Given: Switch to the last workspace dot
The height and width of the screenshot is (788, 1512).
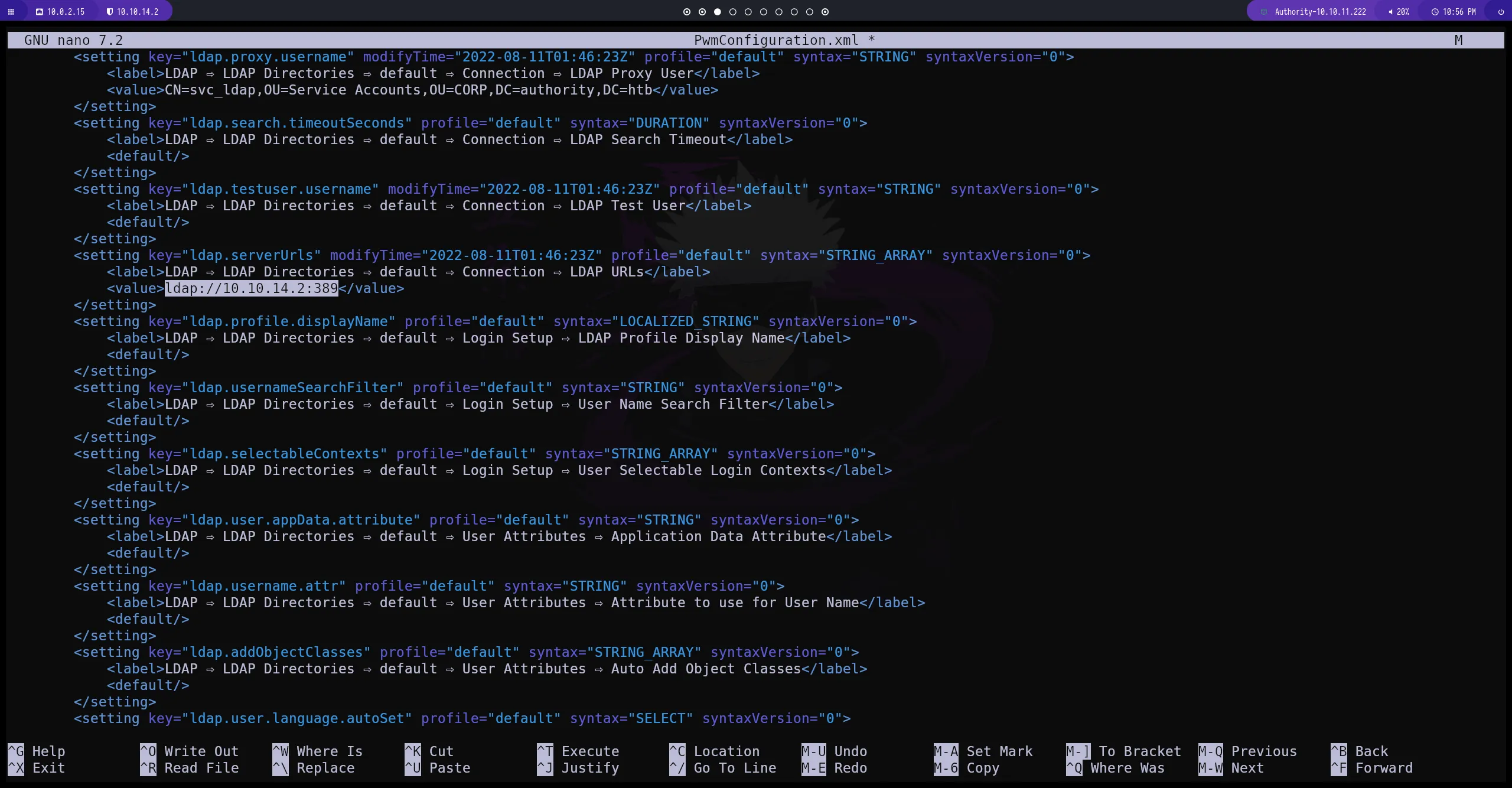Looking at the screenshot, I should click(x=825, y=12).
